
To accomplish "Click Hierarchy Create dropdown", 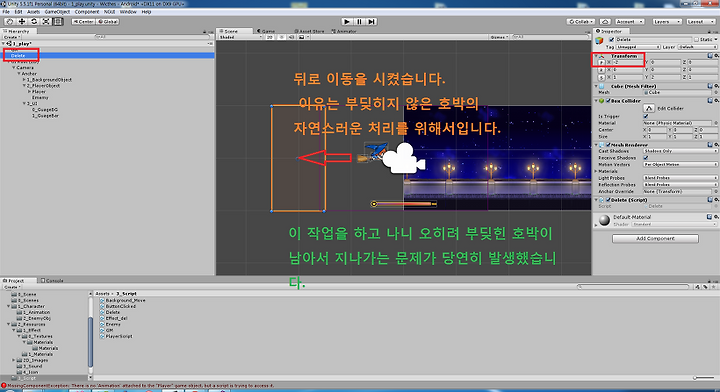I will tap(11, 37).
